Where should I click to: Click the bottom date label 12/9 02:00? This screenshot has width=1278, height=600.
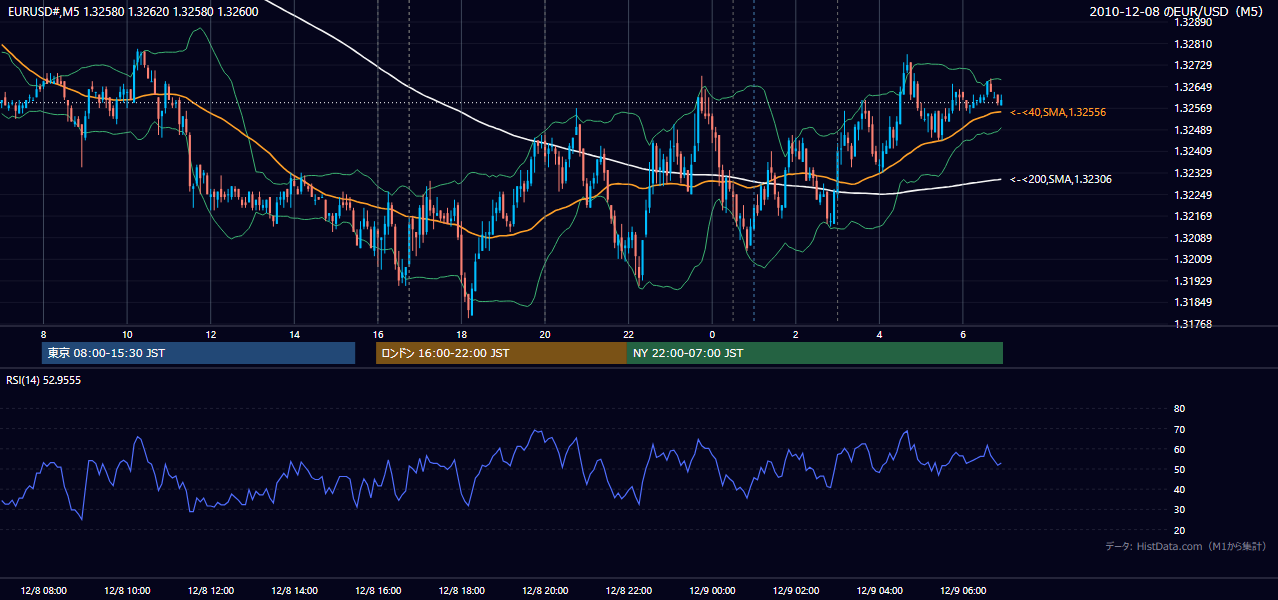click(796, 590)
